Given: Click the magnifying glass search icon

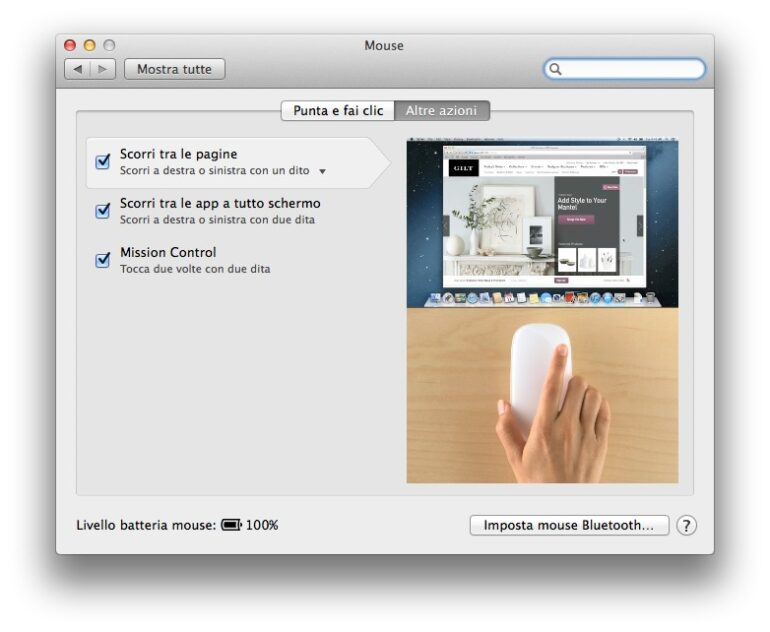Looking at the screenshot, I should 556,69.
